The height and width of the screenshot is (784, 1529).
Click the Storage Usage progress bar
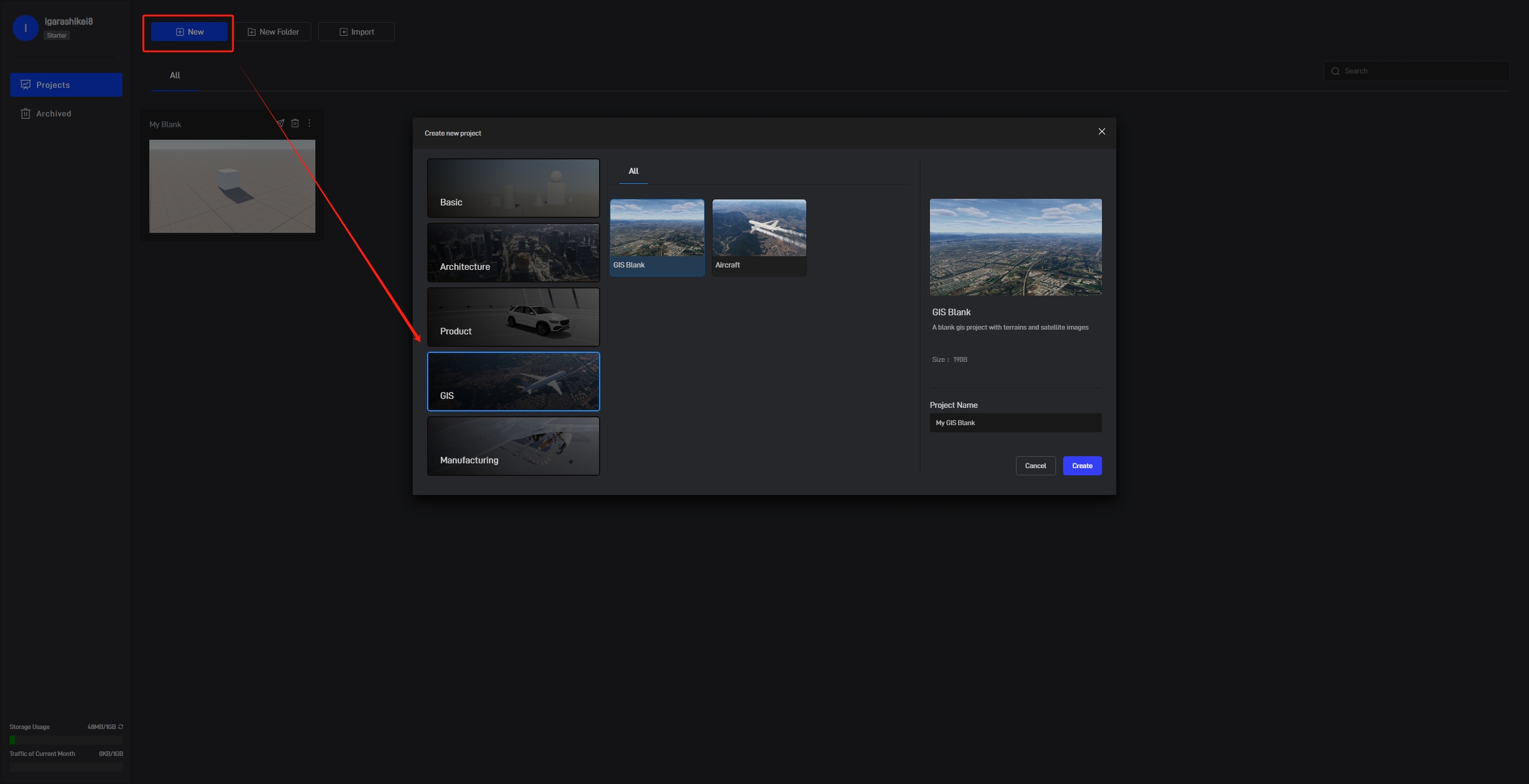pos(66,740)
